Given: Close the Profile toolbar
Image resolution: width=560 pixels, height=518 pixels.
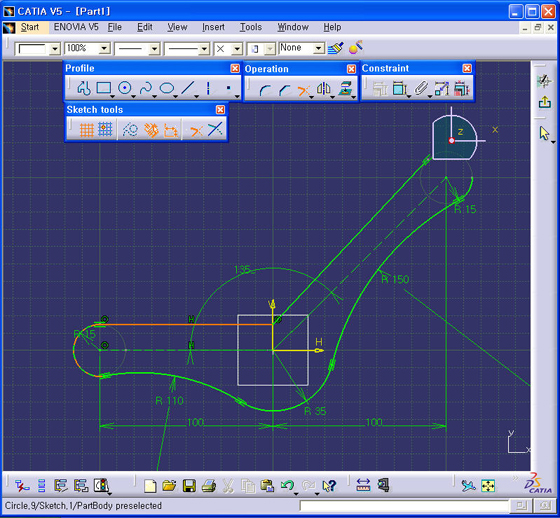Looking at the screenshot, I should coord(235,68).
